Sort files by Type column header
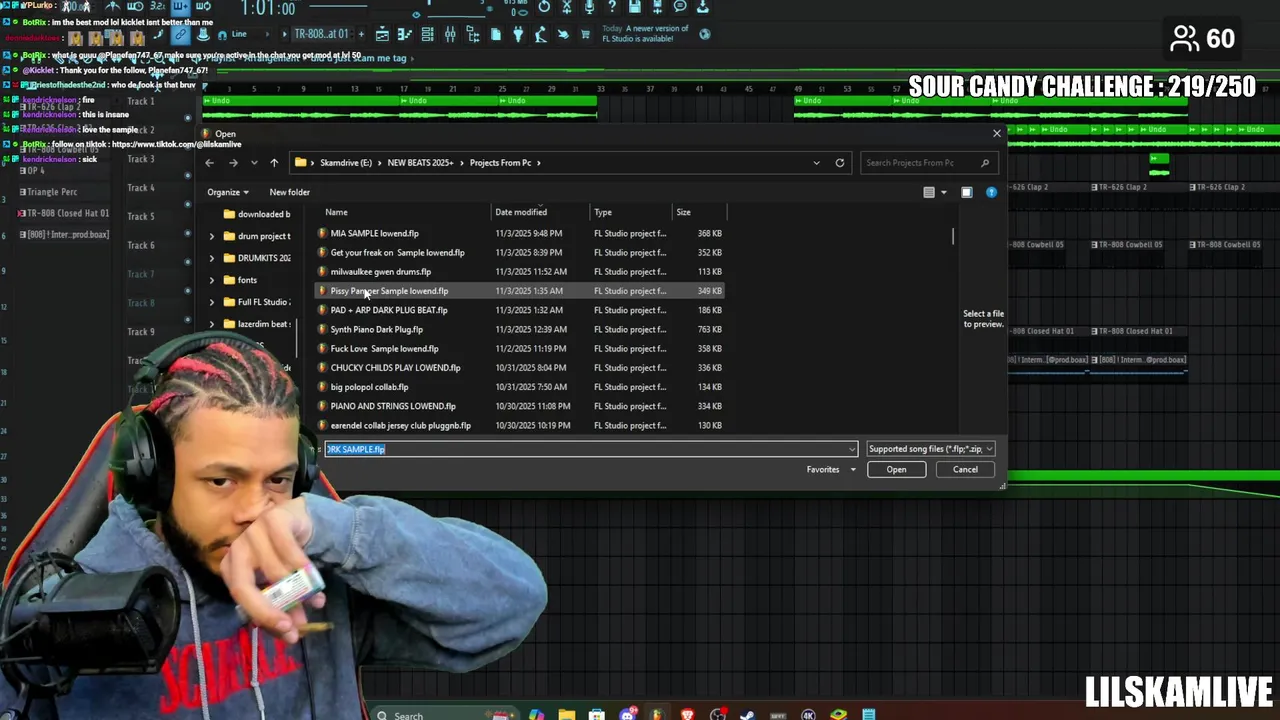Screen dimensions: 1280x720 pyautogui.click(x=631, y=212)
